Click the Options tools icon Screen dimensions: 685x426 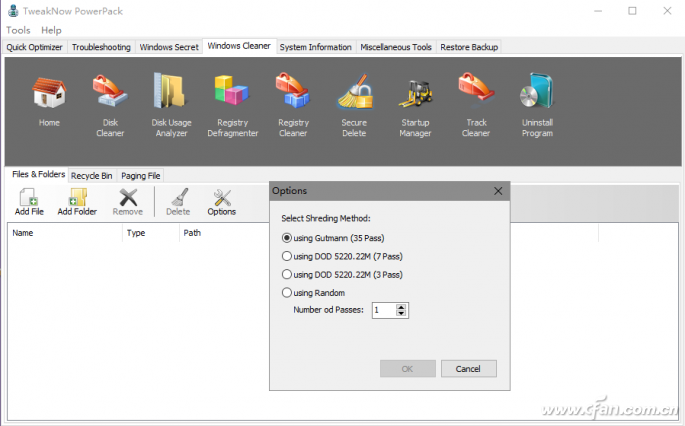pyautogui.click(x=222, y=202)
